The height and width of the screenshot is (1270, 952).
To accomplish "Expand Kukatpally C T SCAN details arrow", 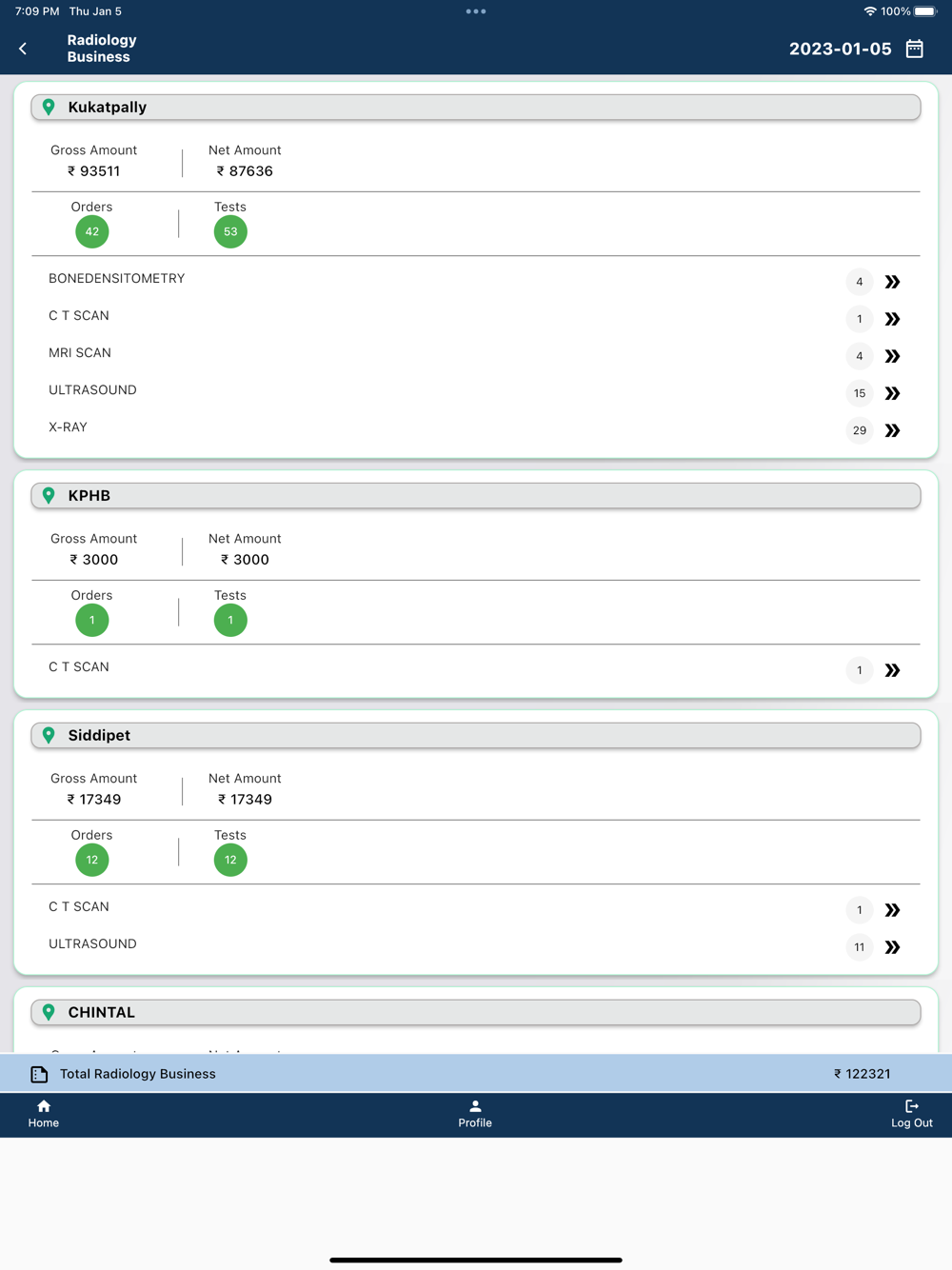I will click(x=892, y=319).
